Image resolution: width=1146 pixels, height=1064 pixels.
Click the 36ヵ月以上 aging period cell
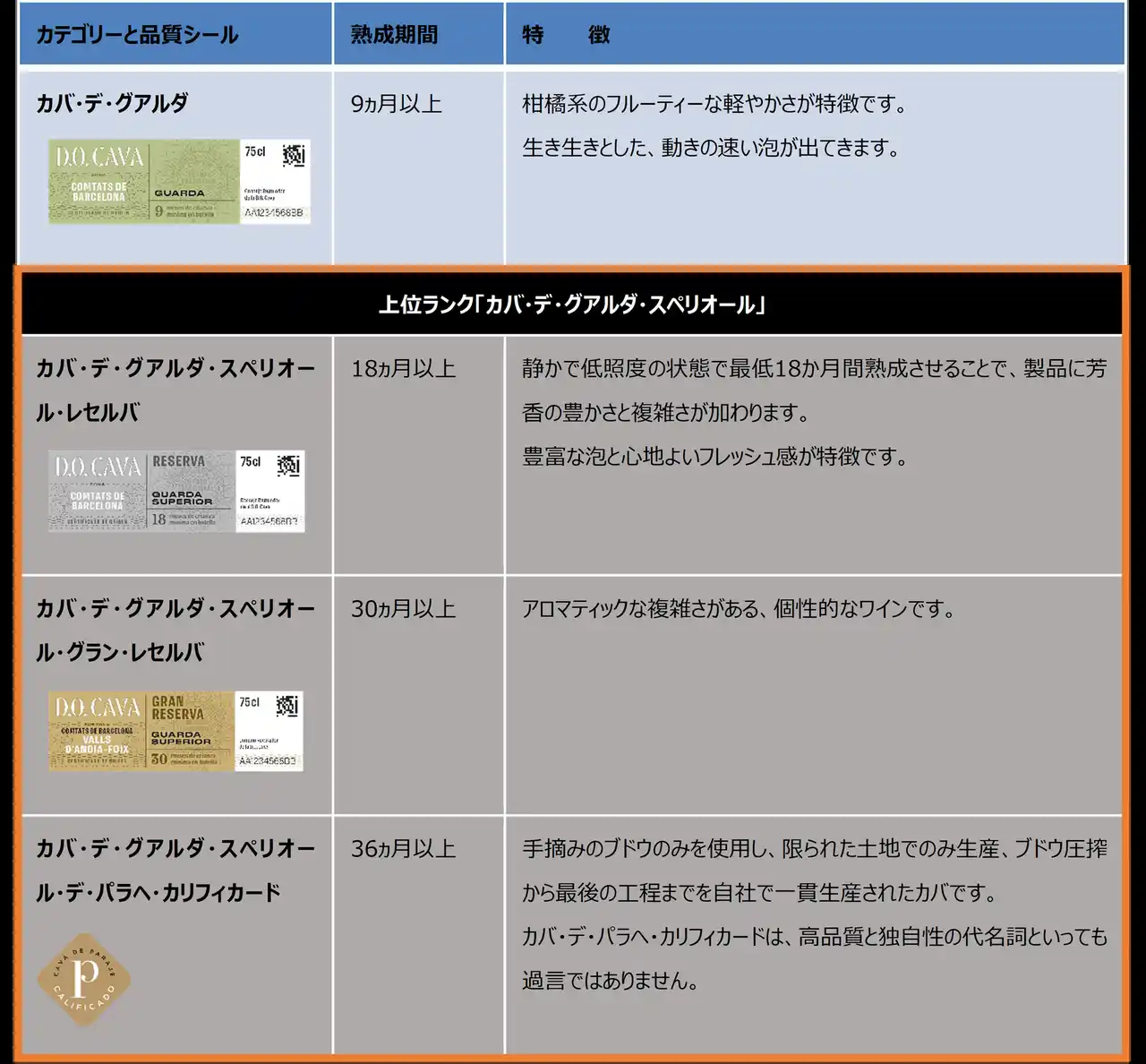point(403,849)
